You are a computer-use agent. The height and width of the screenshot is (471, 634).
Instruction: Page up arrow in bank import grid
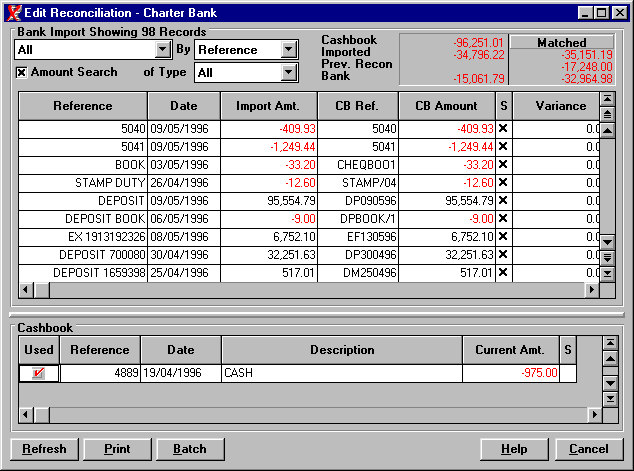tap(607, 114)
